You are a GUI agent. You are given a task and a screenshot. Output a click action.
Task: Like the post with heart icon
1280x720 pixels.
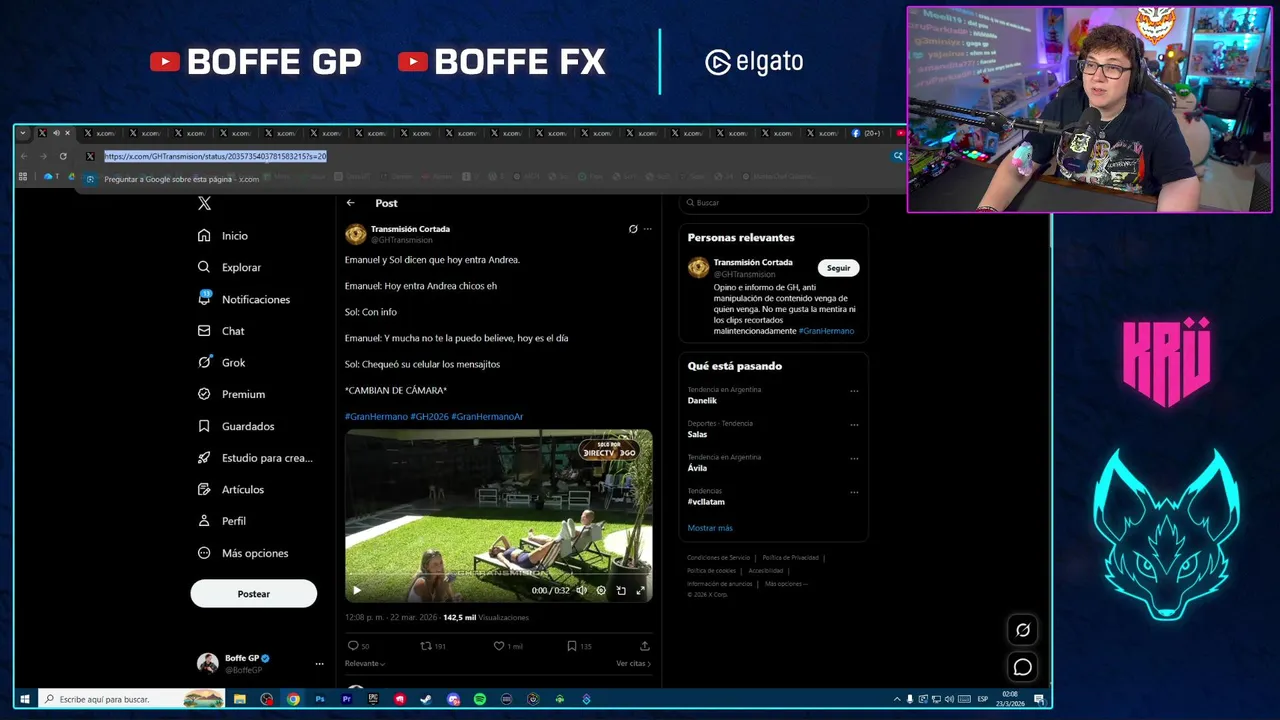[499, 646]
